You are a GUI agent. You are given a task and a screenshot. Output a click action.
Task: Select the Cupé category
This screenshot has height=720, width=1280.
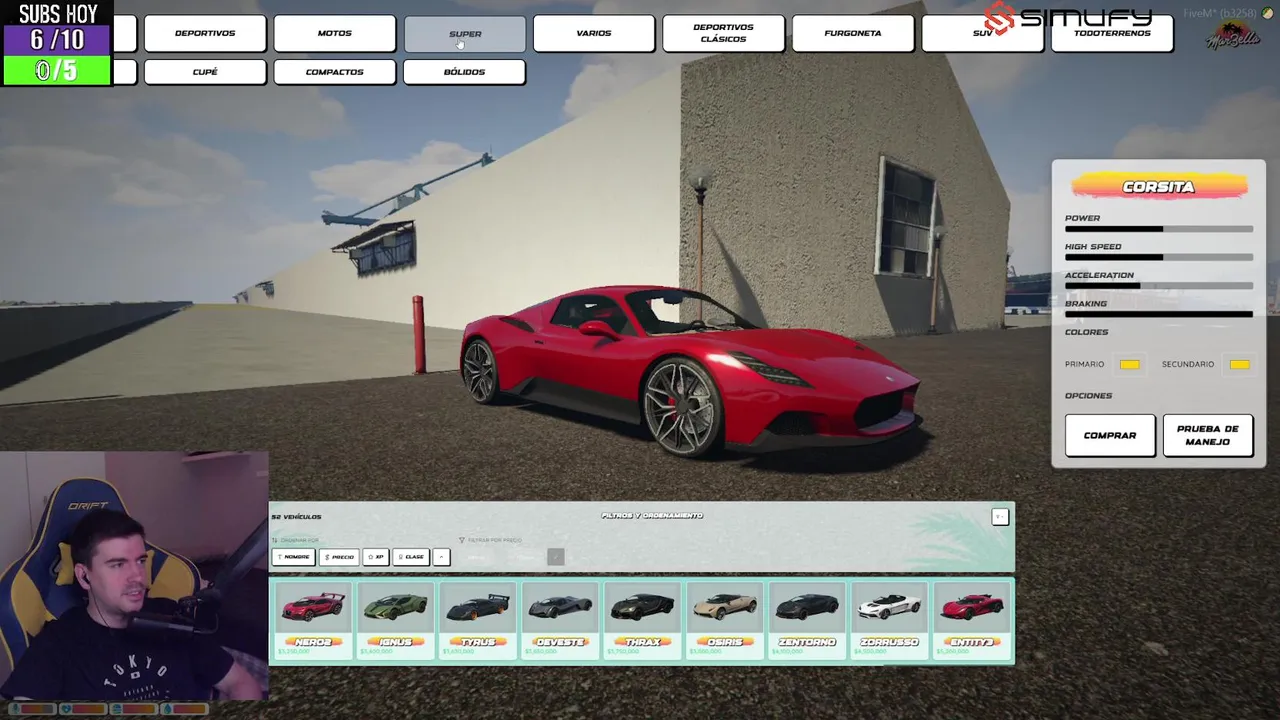click(x=205, y=72)
